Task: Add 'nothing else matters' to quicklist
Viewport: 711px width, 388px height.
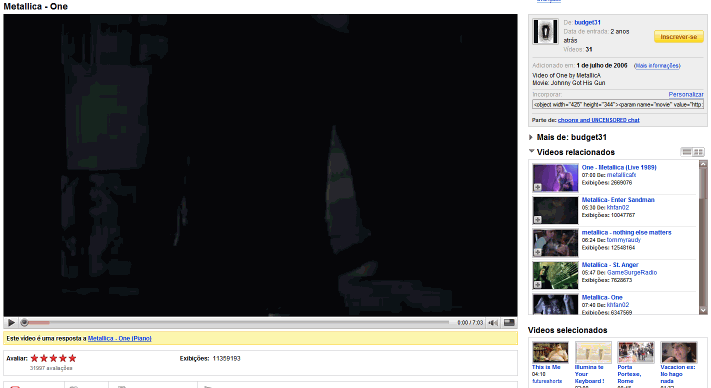Action: coord(537,252)
